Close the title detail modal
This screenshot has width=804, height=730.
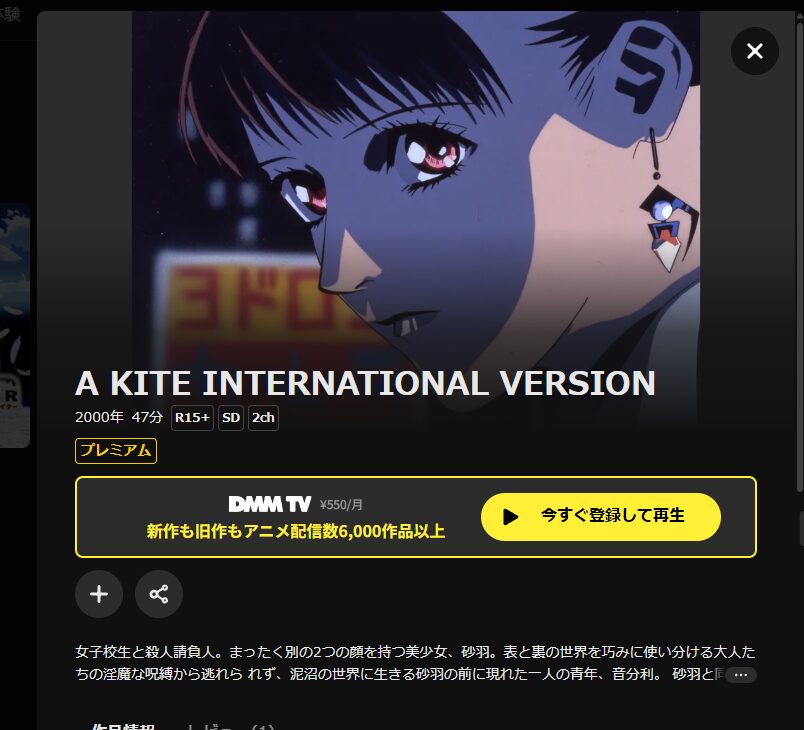(755, 51)
